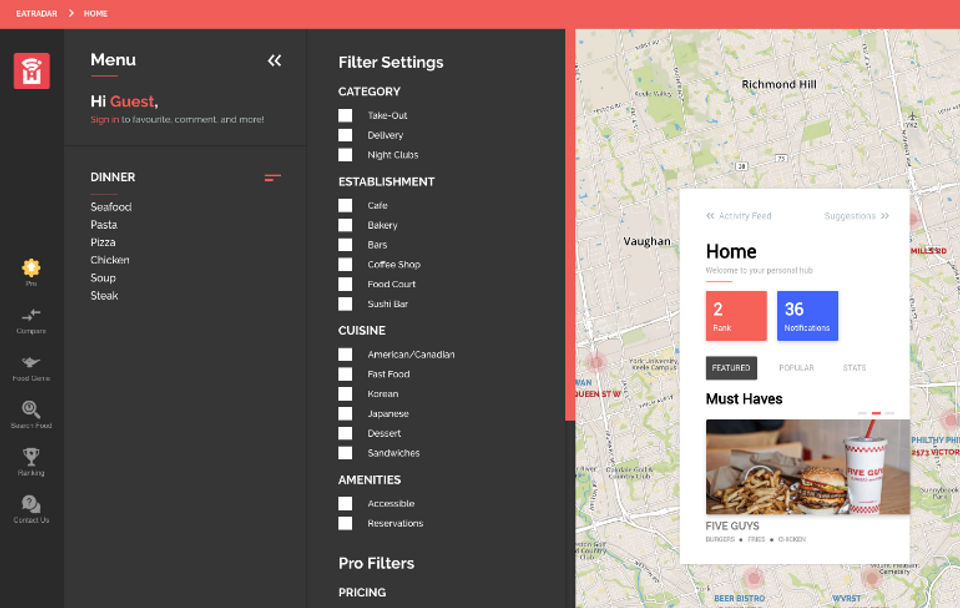Screen dimensions: 960x608
Task: Select the FEATURED tab
Action: pyautogui.click(x=731, y=368)
